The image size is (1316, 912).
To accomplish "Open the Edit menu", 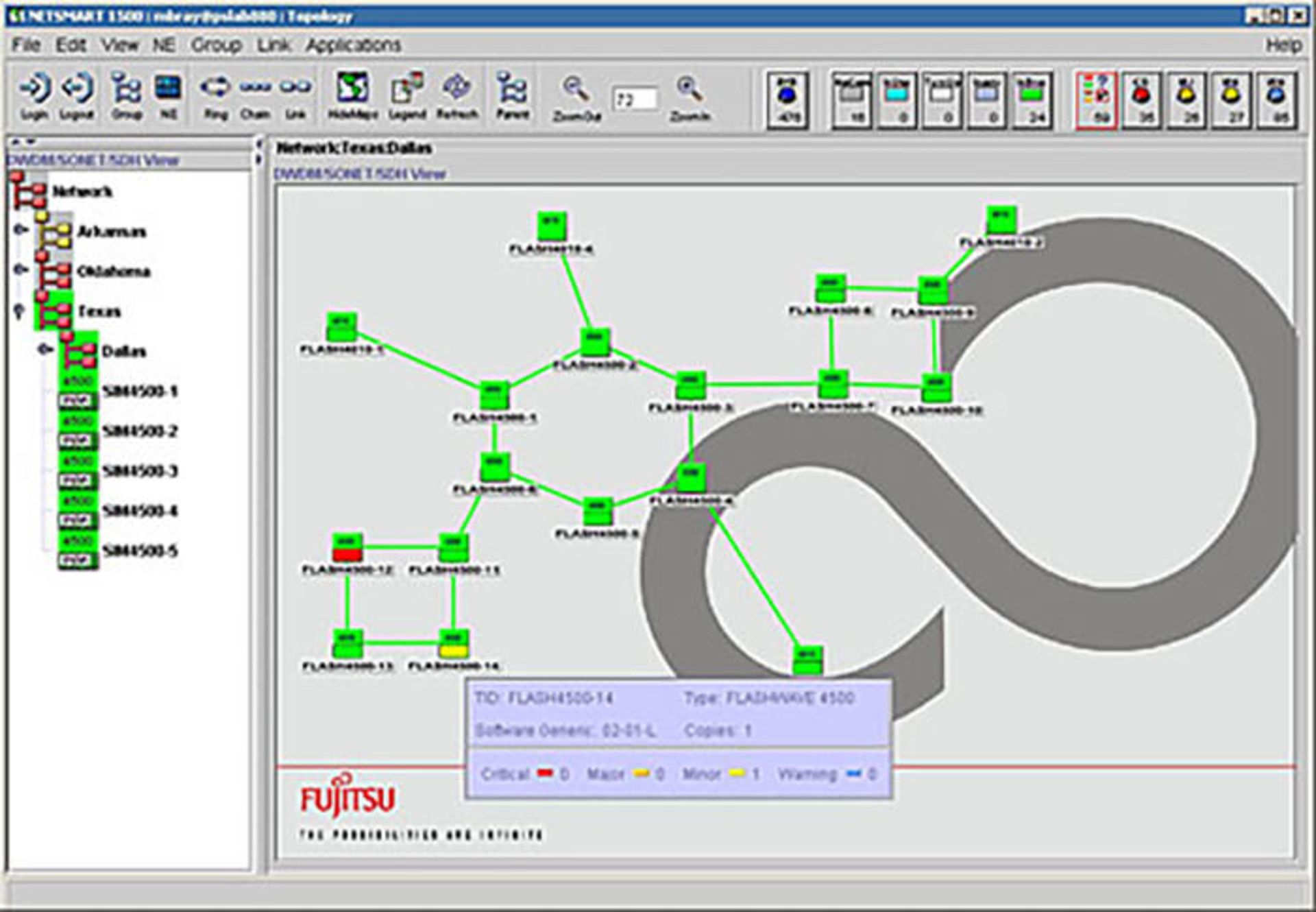I will click(x=71, y=45).
